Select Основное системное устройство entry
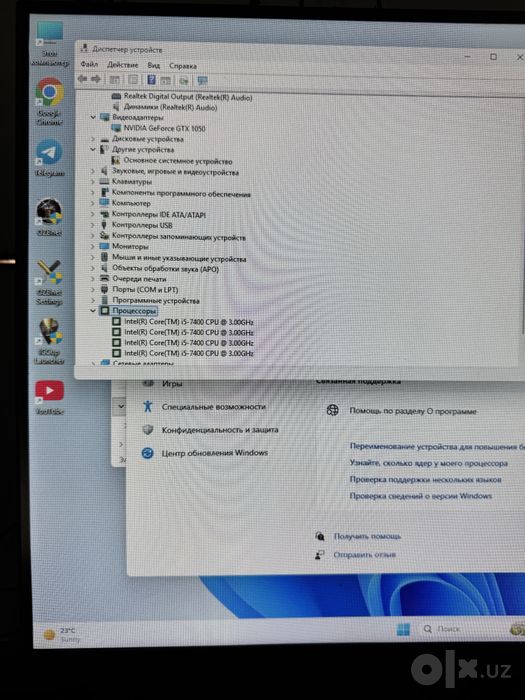525x700 pixels. pyautogui.click(x=178, y=161)
